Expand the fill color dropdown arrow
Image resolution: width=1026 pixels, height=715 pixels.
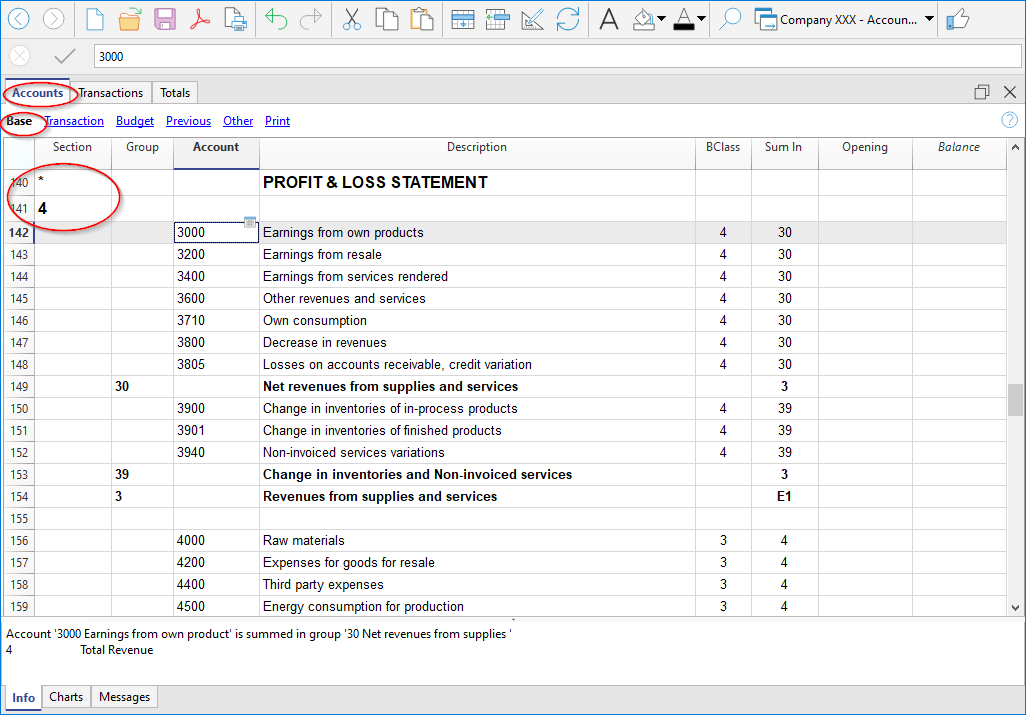click(662, 19)
